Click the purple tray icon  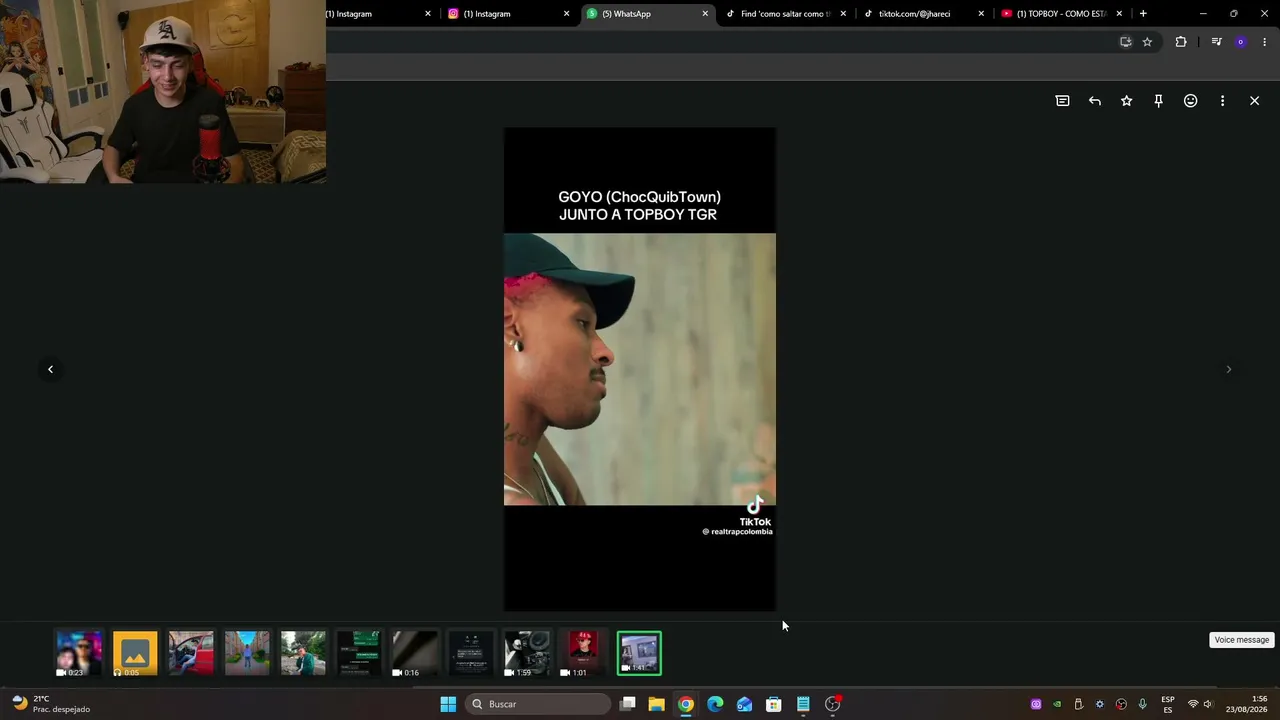[x=1036, y=704]
